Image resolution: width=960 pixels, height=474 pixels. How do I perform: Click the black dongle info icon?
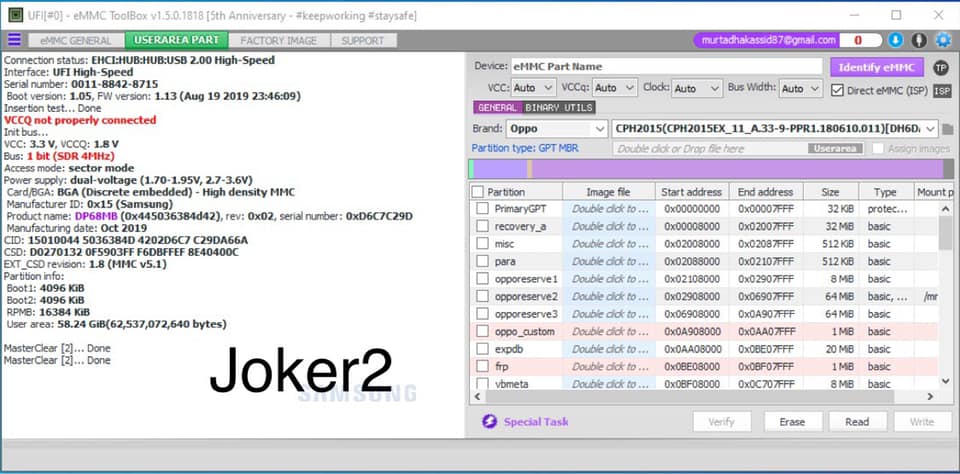(918, 40)
